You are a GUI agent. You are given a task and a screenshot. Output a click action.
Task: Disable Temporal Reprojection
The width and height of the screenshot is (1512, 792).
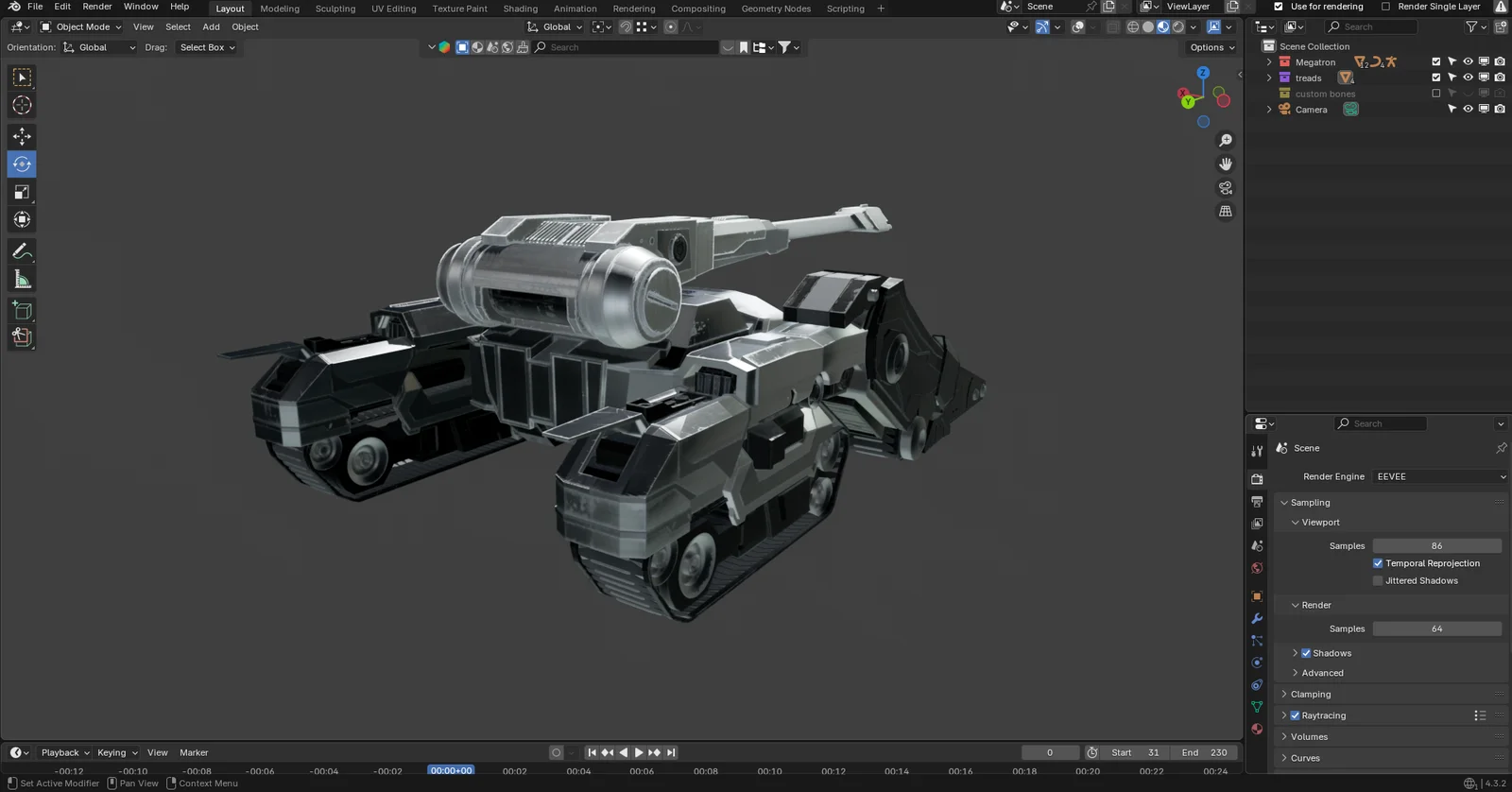click(1378, 563)
